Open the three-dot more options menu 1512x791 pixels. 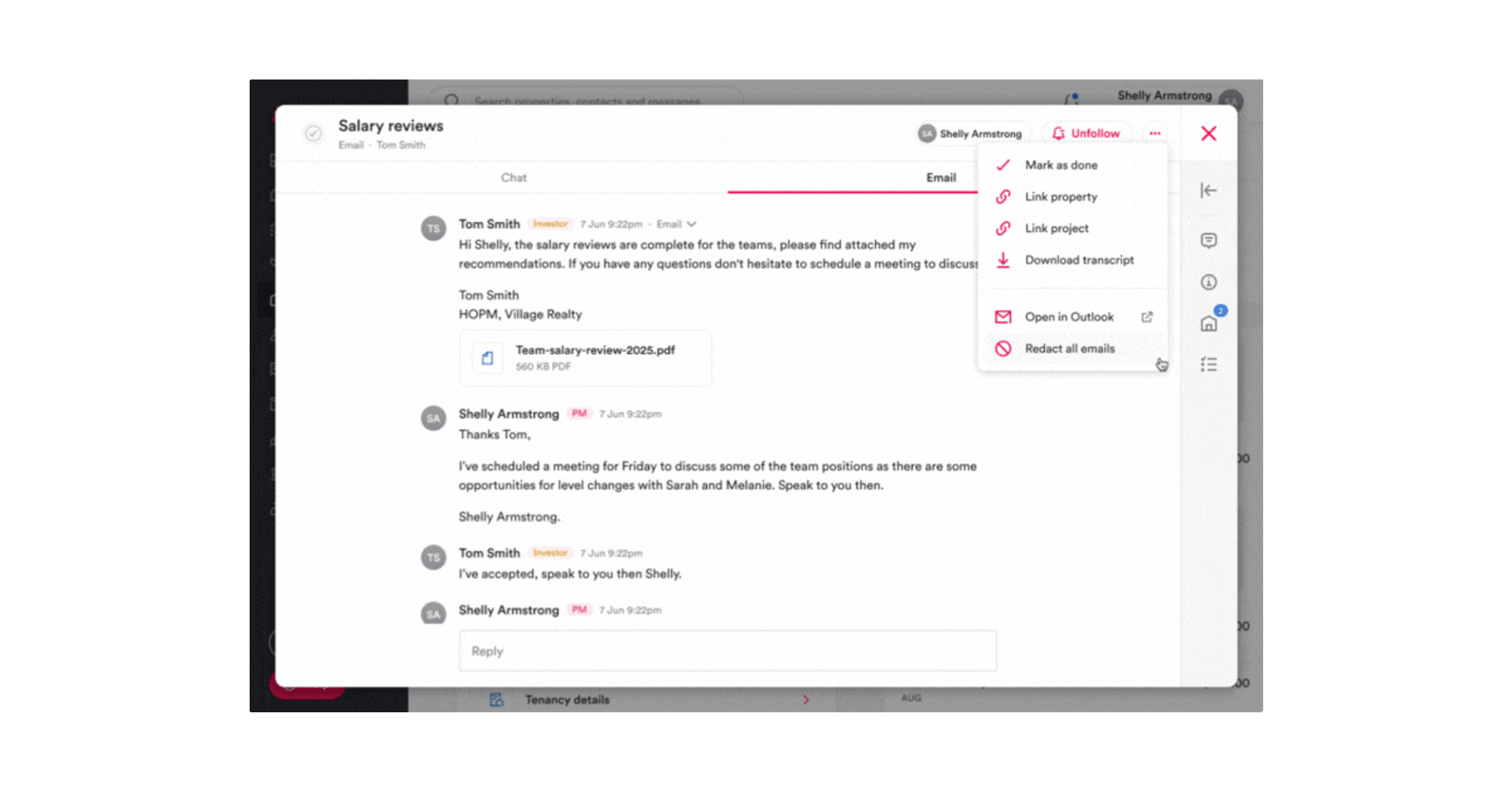pyautogui.click(x=1154, y=134)
